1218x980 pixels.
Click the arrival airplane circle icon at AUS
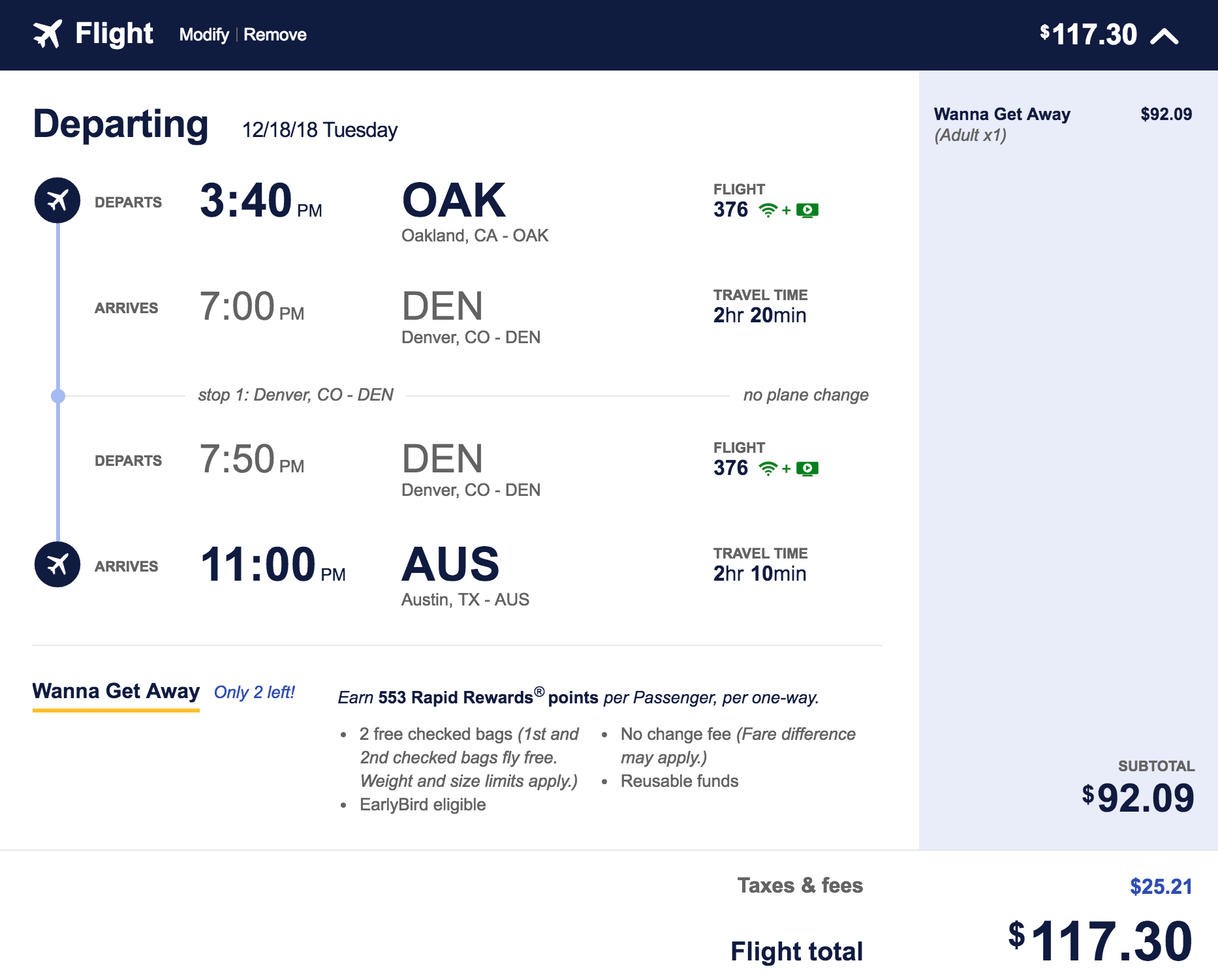pyautogui.click(x=57, y=564)
